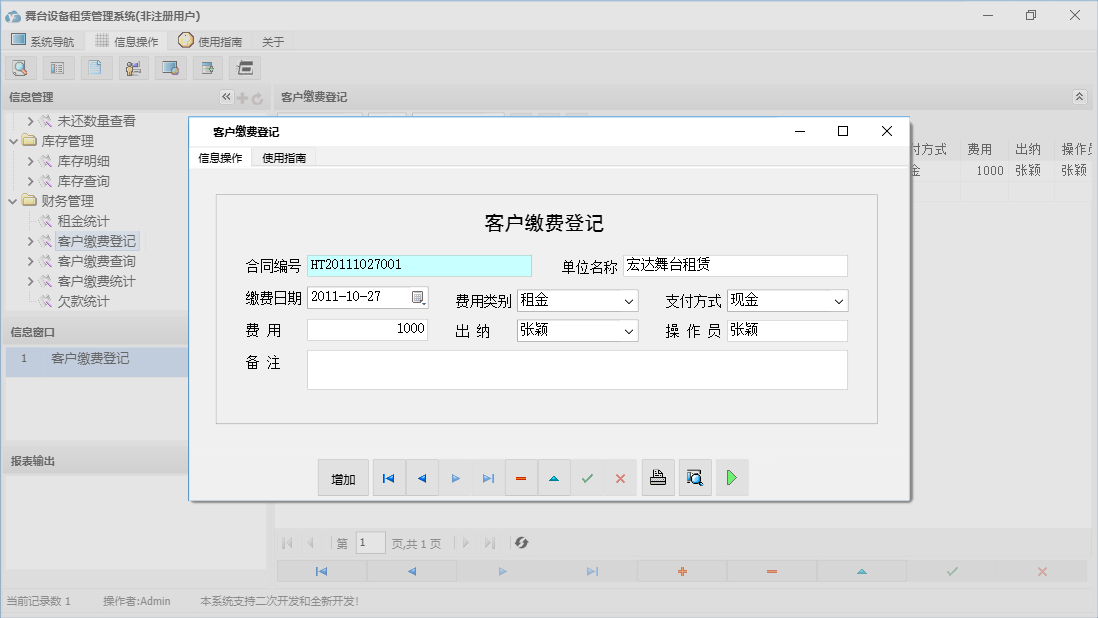Click the green run arrow in the dialog
The image size is (1098, 618).
731,477
